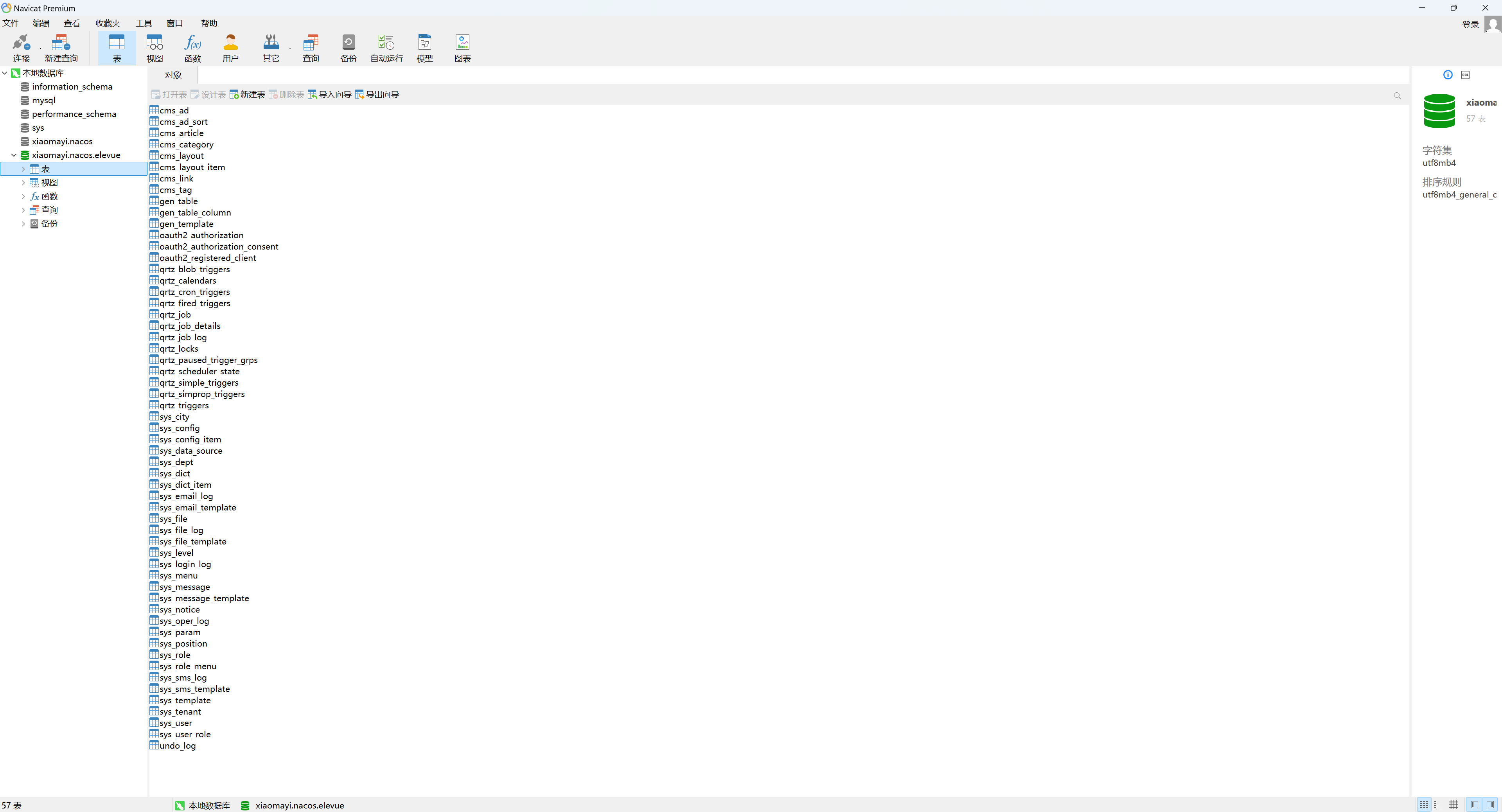Open 其它 other objects toolbar icon

coord(271,49)
